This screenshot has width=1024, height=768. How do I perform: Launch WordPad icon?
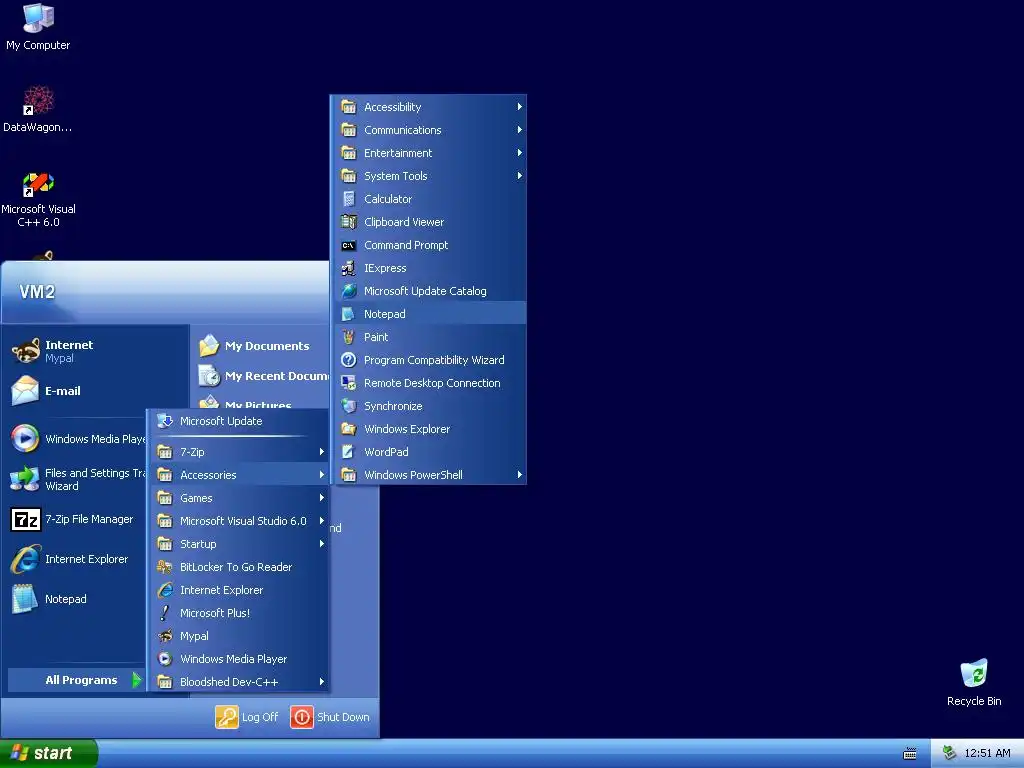click(x=349, y=452)
